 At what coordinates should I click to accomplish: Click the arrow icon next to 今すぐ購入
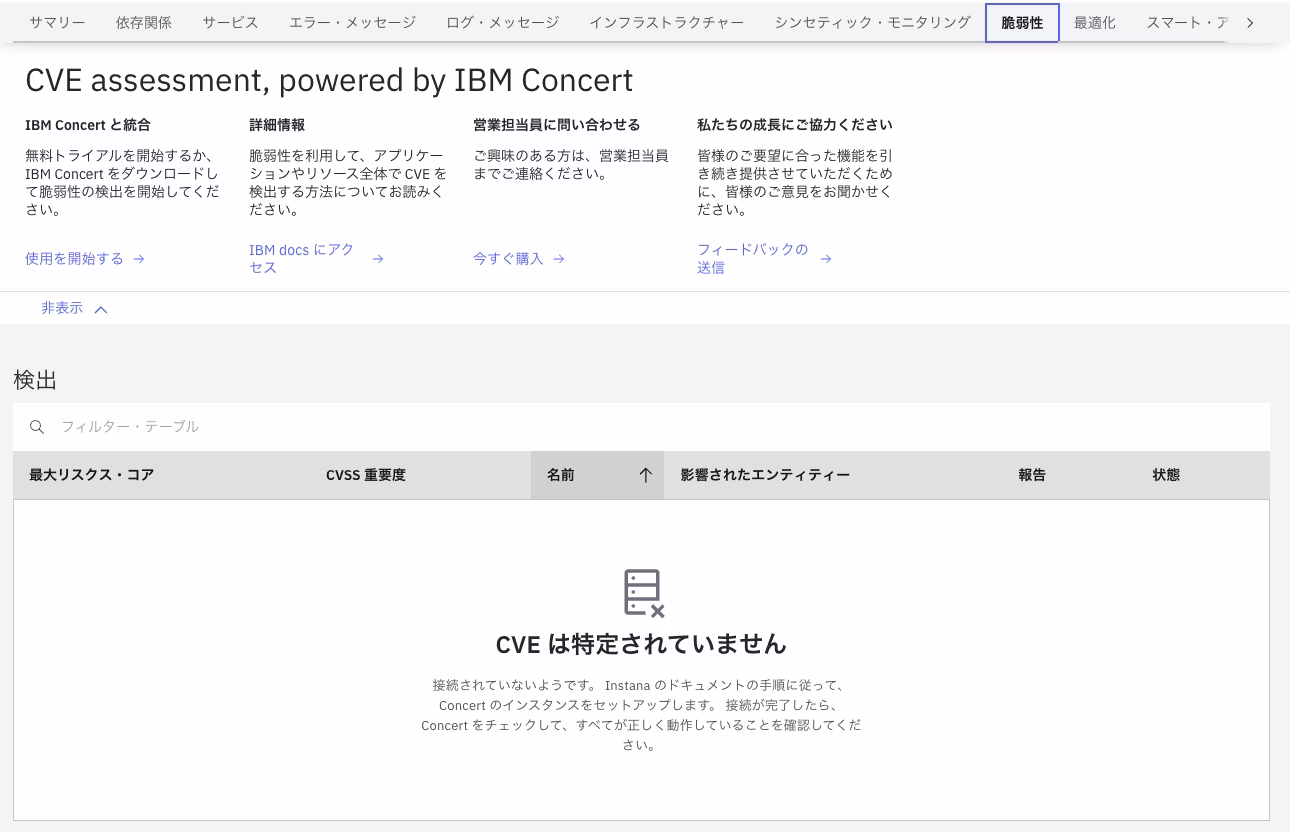[559, 259]
